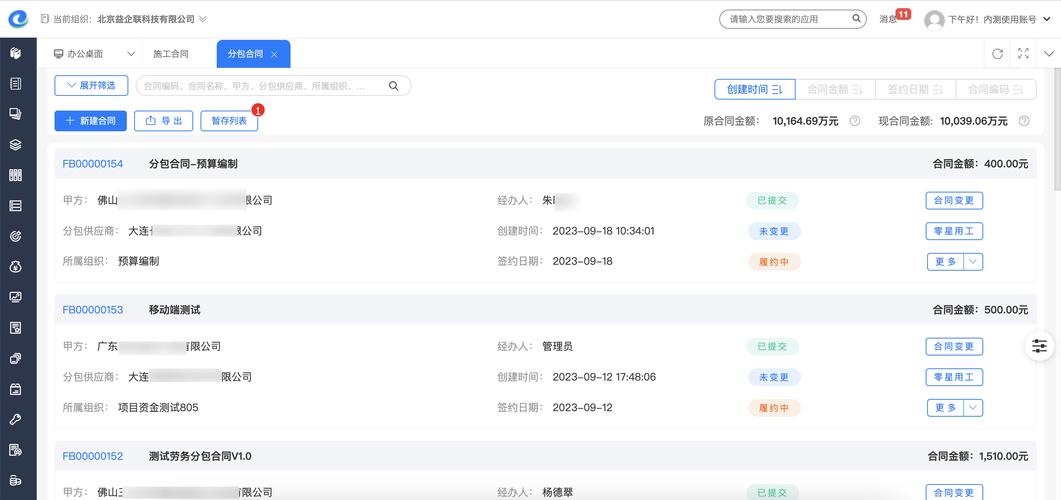Sort list by 创建时间
Viewport: 1061px width, 500px height.
pyautogui.click(x=755, y=89)
